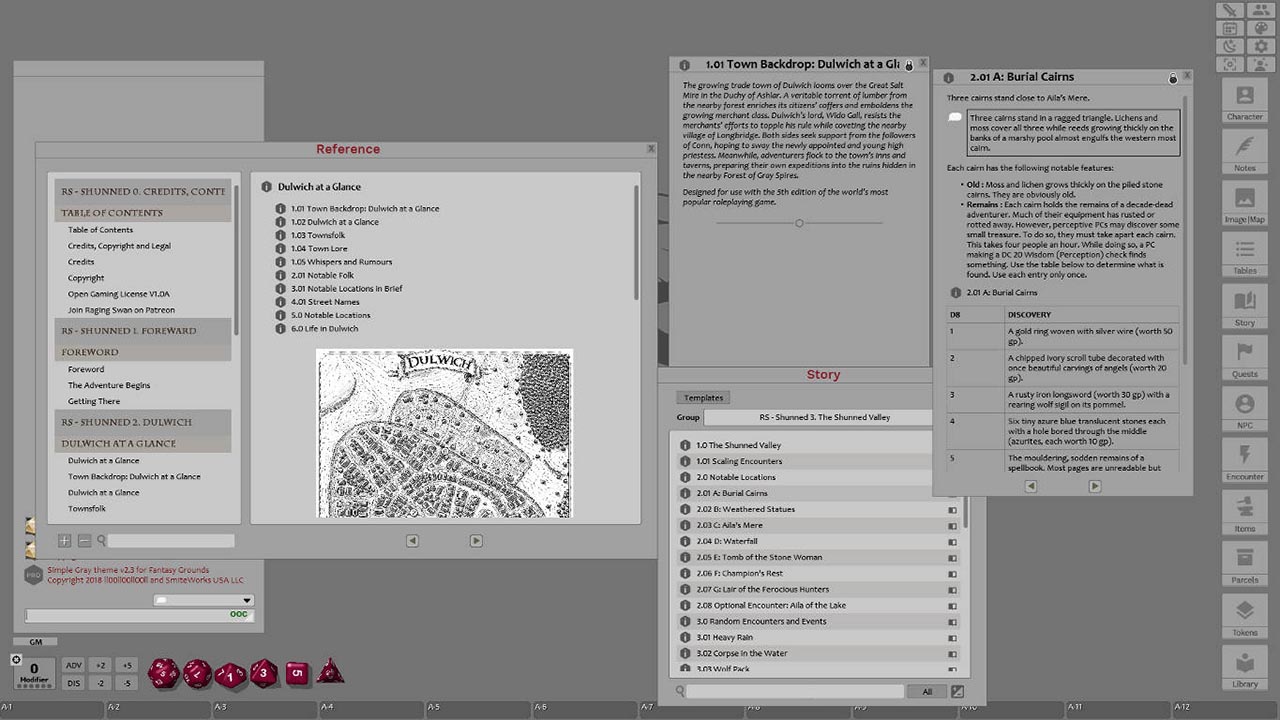
Task: Toggle the ADV advantage button
Action: 73,663
